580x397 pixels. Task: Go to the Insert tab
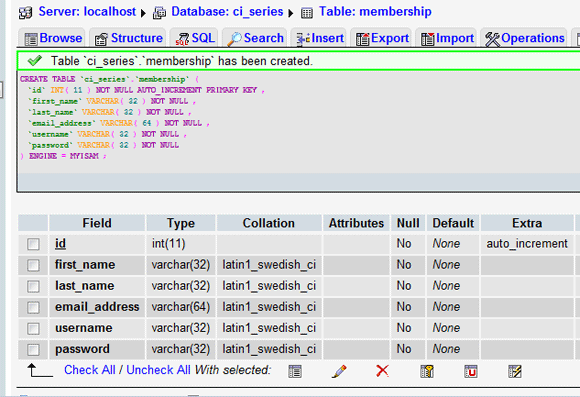(x=319, y=38)
